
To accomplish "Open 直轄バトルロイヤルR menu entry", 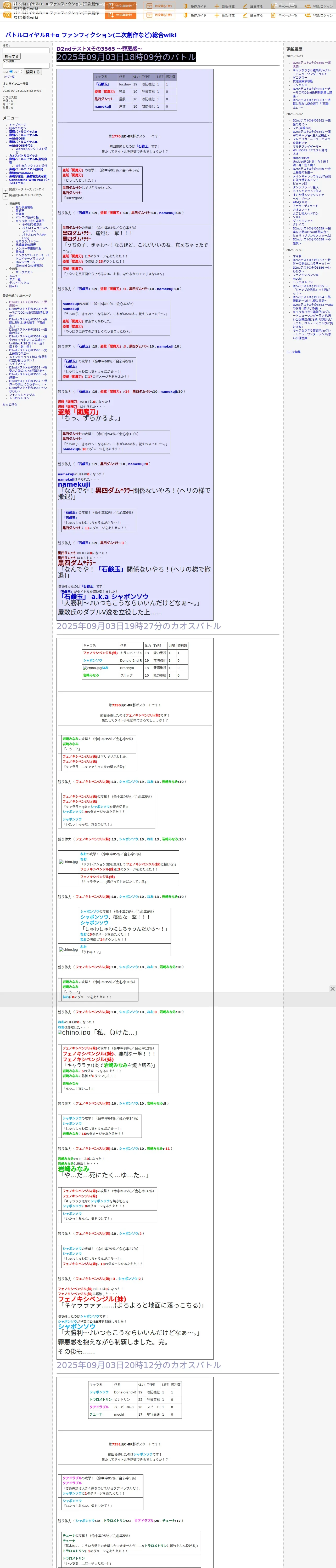I will pos(23,131).
